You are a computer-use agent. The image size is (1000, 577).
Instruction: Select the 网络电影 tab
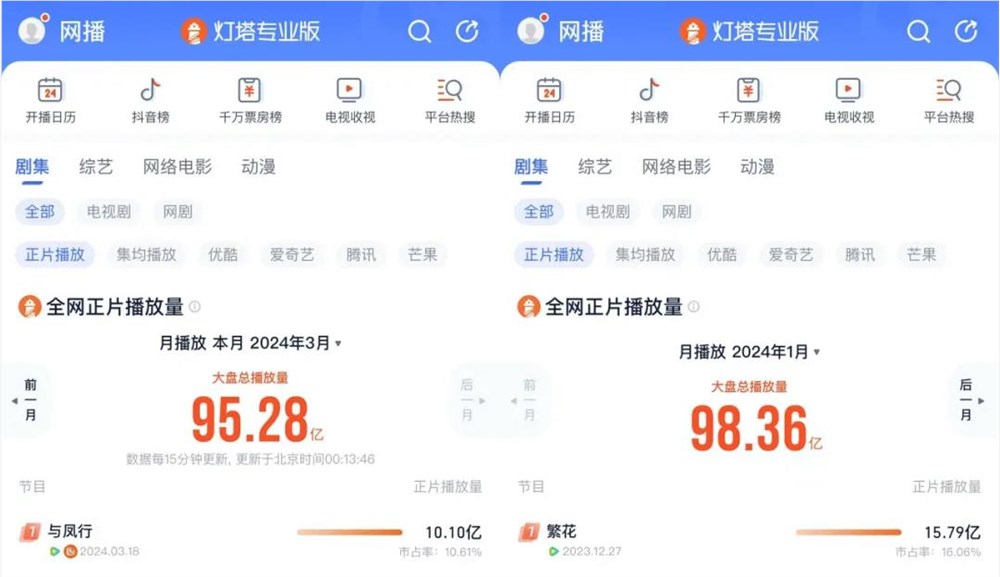tap(177, 167)
